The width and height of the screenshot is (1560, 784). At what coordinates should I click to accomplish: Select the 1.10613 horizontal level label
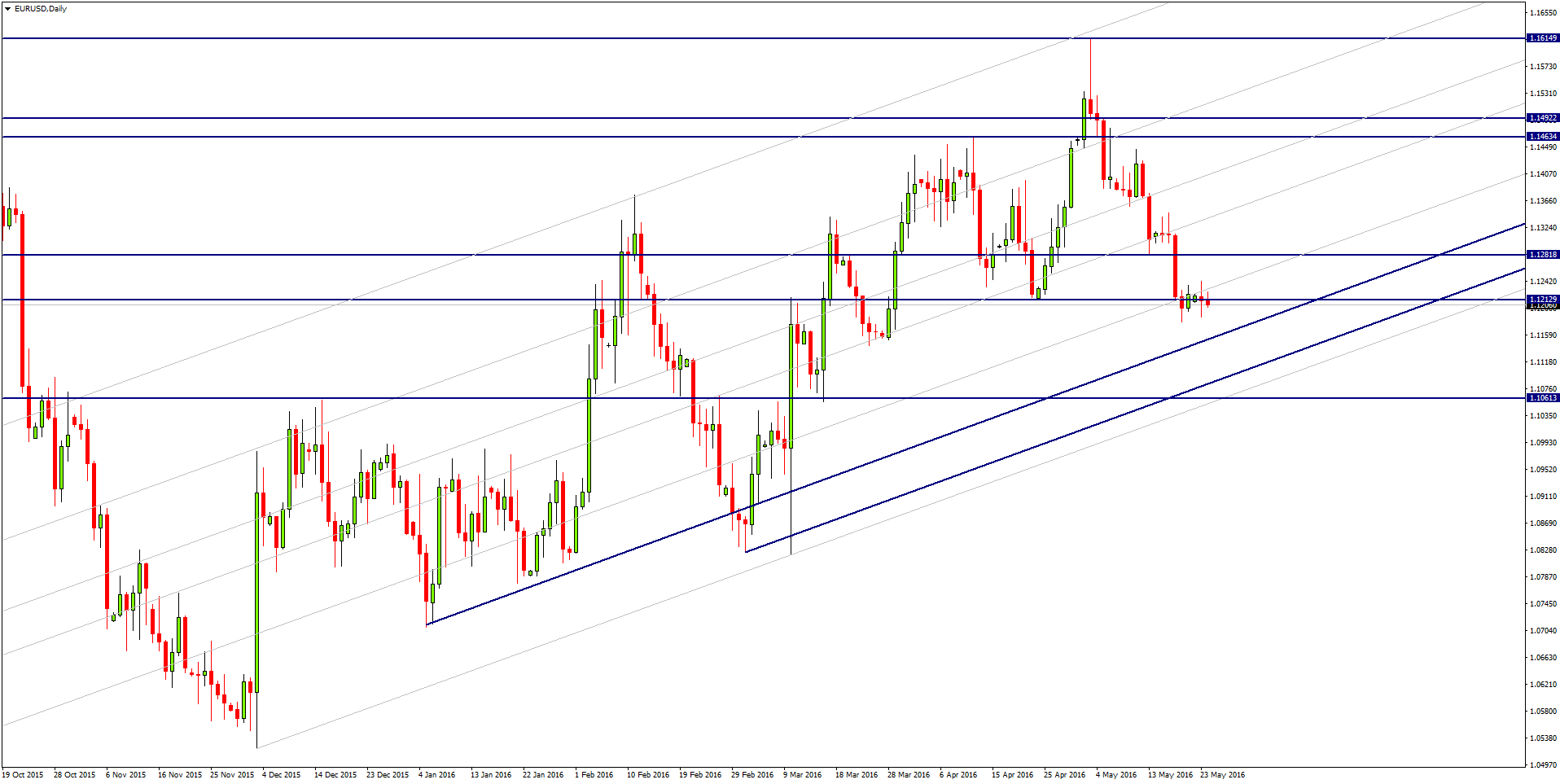pos(1543,398)
